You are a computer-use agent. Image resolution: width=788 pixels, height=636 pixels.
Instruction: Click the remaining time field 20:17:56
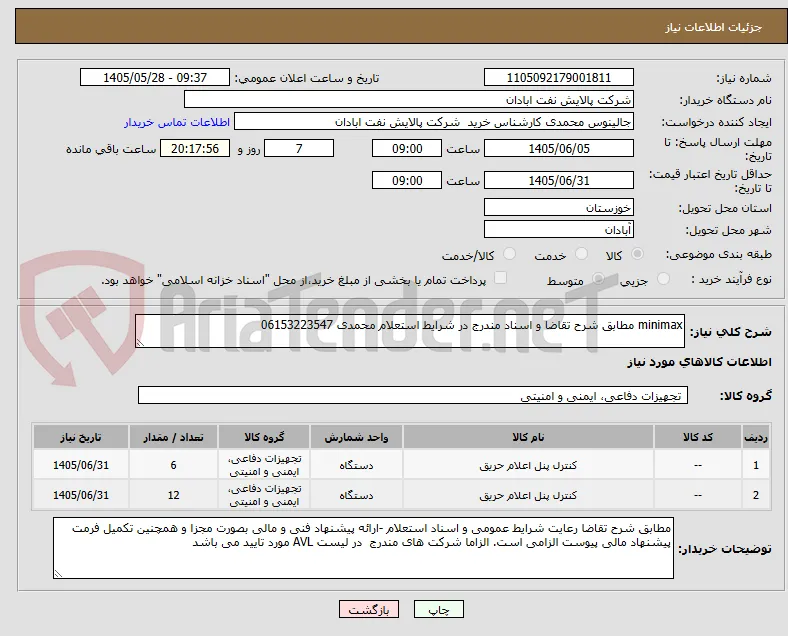[195, 149]
